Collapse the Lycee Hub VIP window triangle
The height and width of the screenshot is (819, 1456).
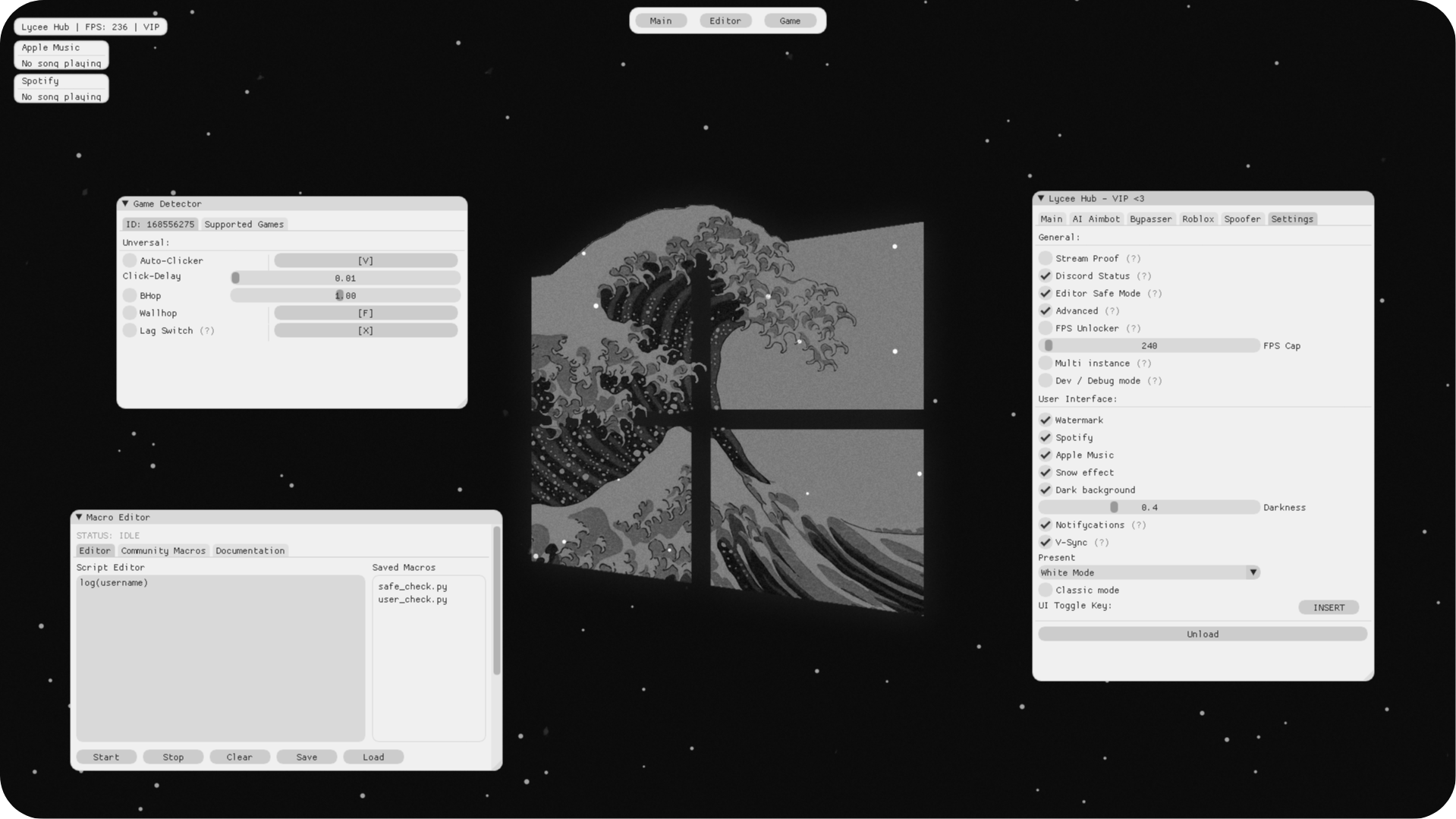pos(1041,198)
